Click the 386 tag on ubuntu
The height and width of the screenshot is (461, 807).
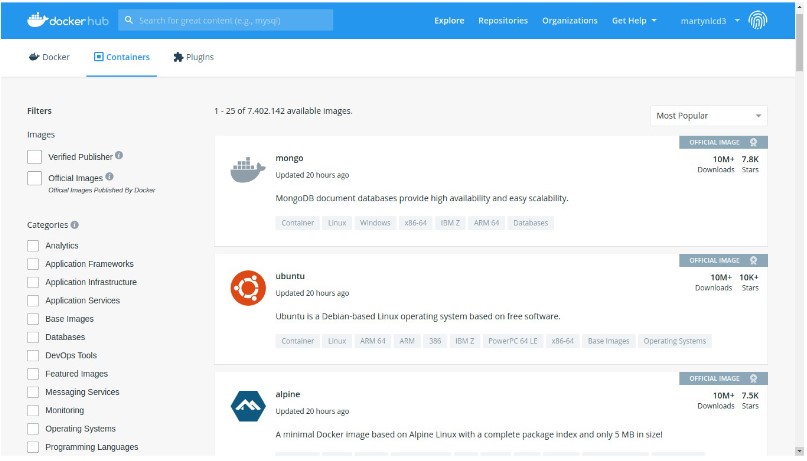(435, 341)
